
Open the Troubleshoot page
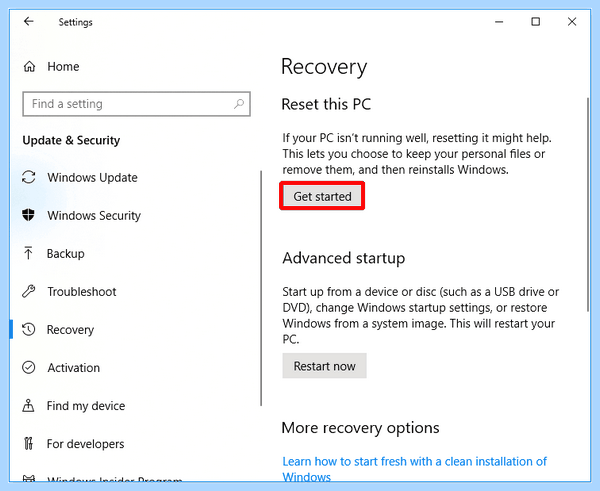click(x=82, y=292)
